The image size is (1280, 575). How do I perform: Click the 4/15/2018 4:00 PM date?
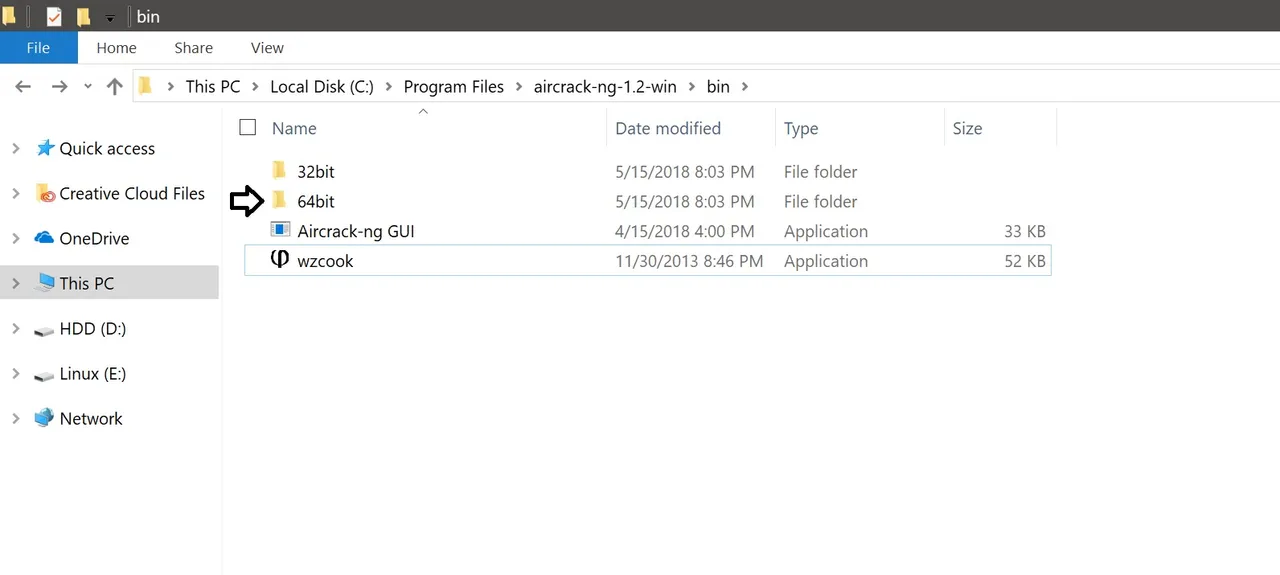tap(685, 232)
